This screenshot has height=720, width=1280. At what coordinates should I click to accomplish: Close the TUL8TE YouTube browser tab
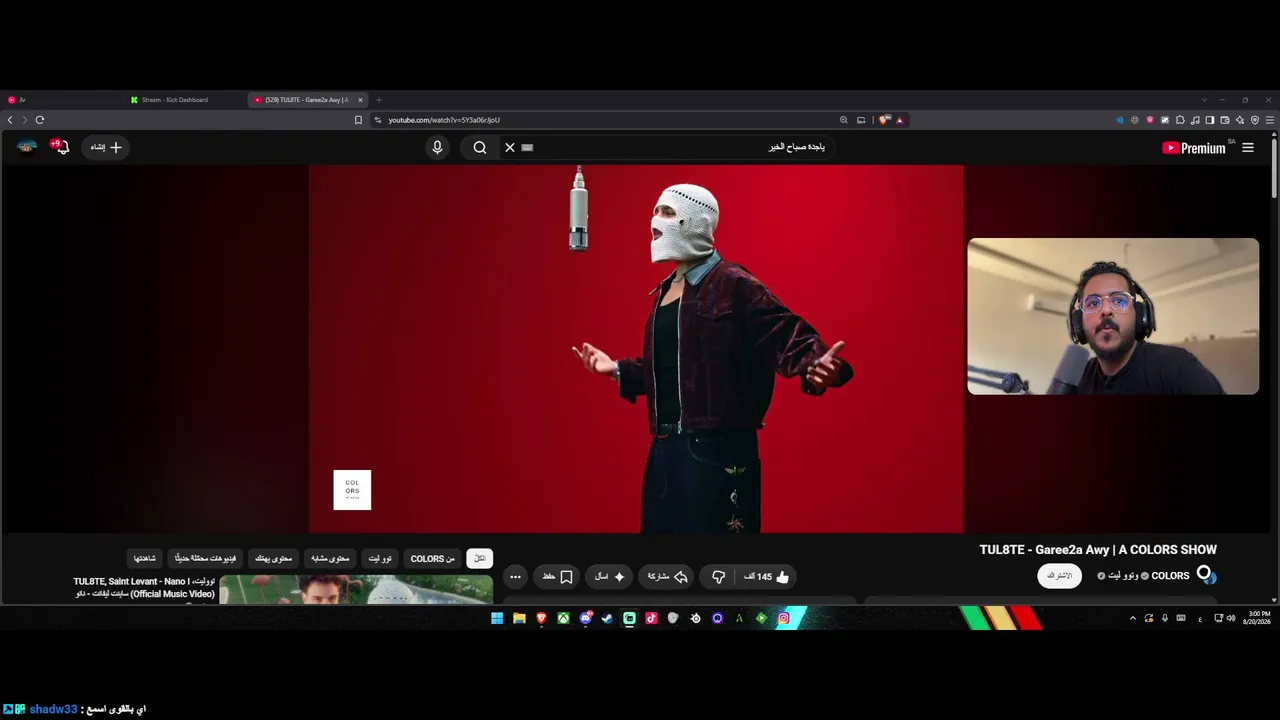[x=361, y=100]
